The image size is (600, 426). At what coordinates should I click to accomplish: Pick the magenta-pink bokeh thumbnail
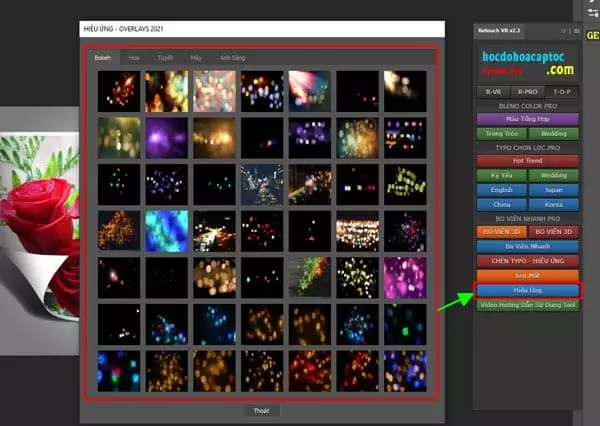coord(404,276)
